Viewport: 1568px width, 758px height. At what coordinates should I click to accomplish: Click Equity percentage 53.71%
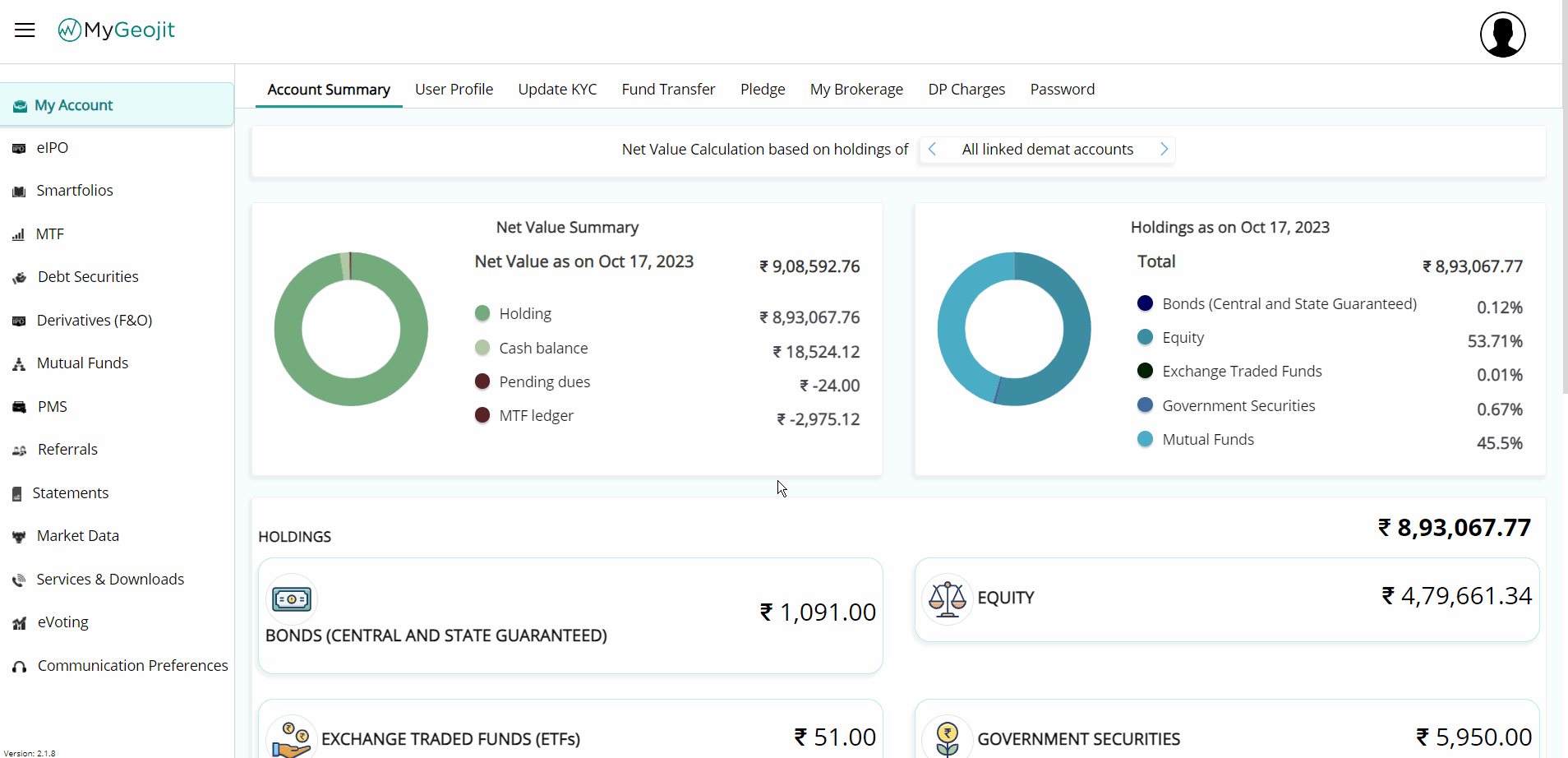[1495, 341]
